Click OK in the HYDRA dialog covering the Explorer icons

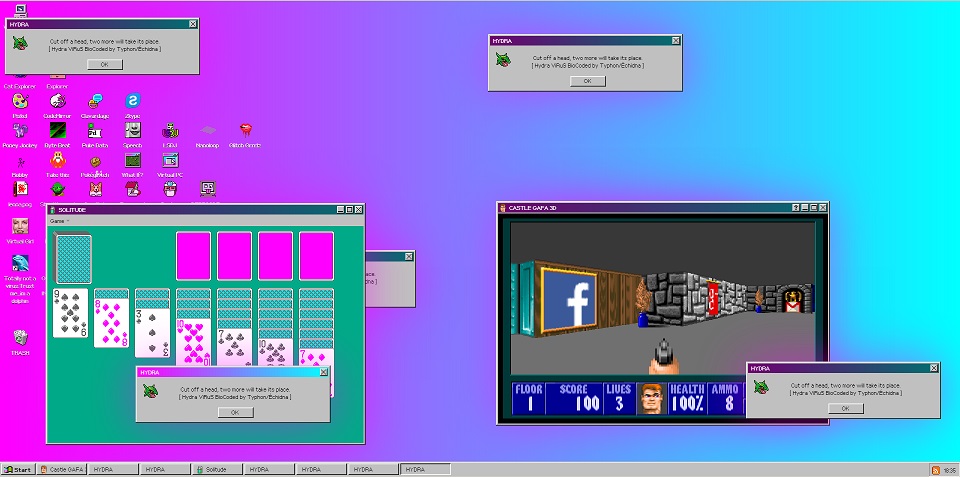[x=105, y=64]
